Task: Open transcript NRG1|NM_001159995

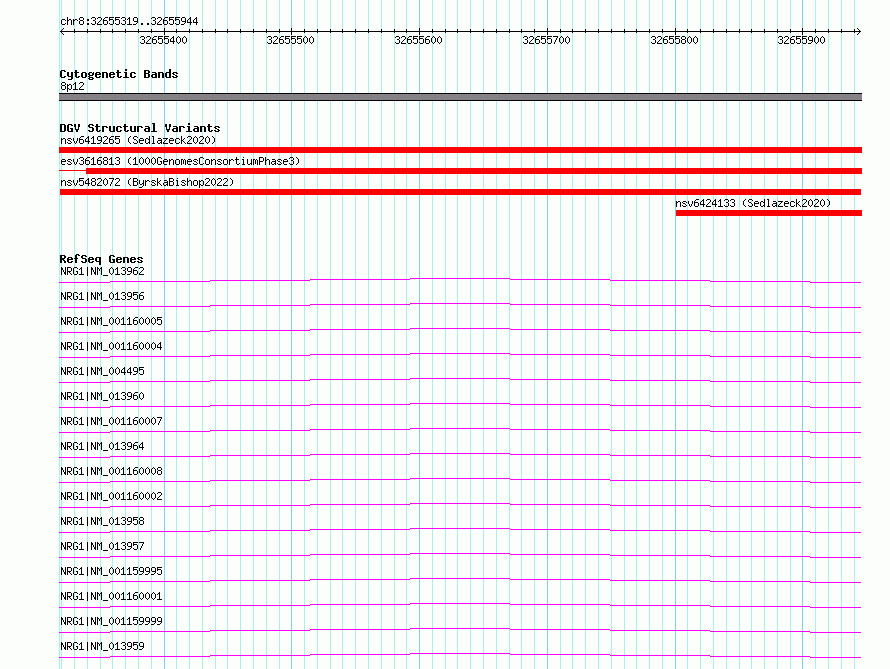Action: (111, 571)
